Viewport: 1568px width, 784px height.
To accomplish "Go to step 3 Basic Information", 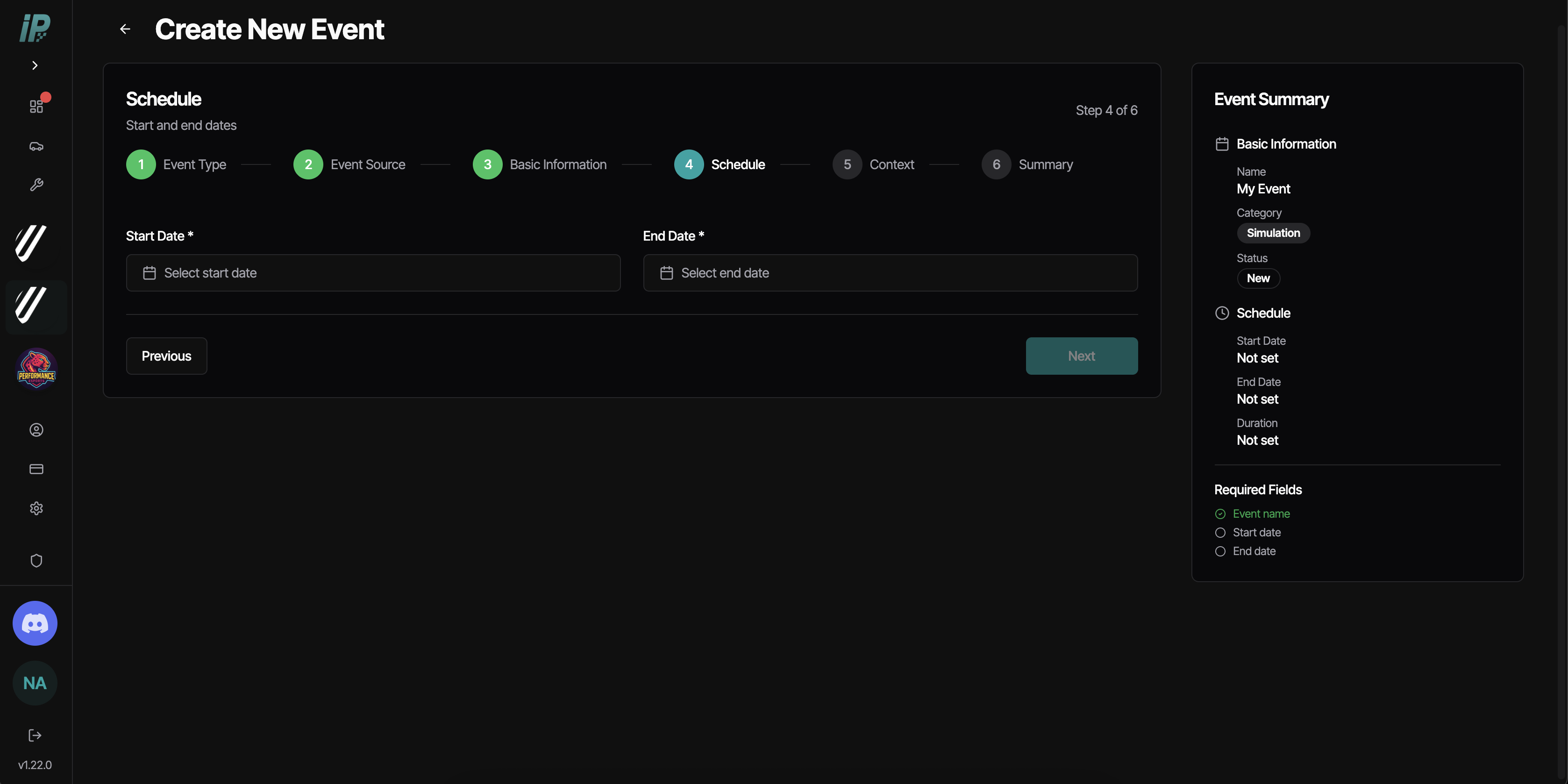I will point(539,164).
